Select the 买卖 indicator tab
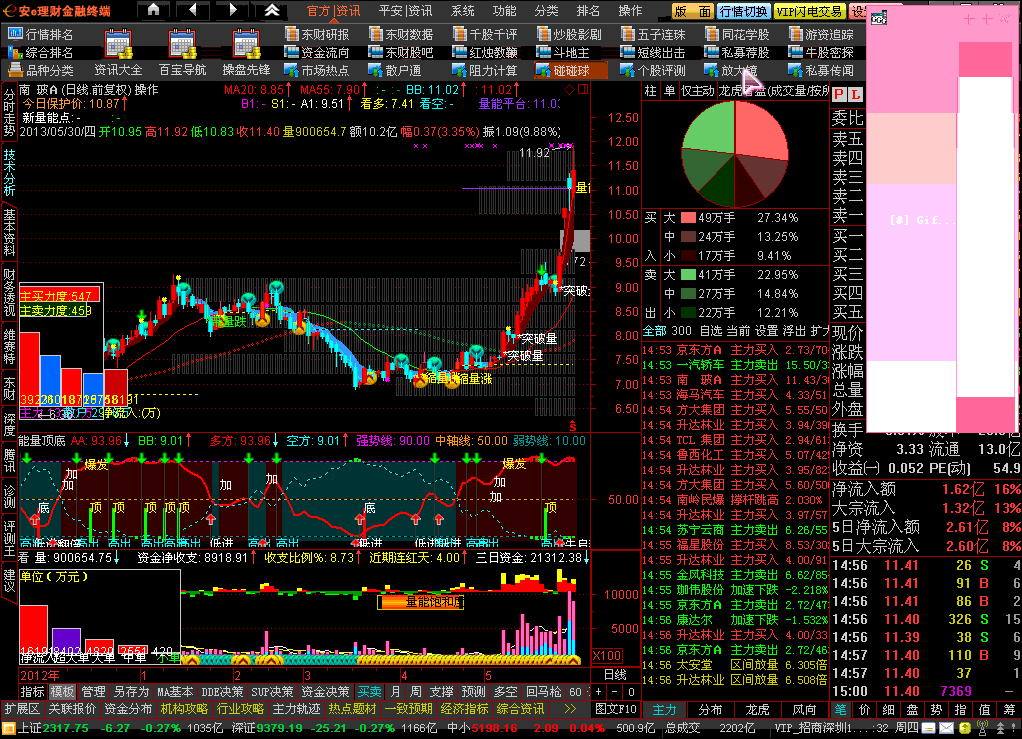Image resolution: width=1022 pixels, height=739 pixels. (x=369, y=691)
